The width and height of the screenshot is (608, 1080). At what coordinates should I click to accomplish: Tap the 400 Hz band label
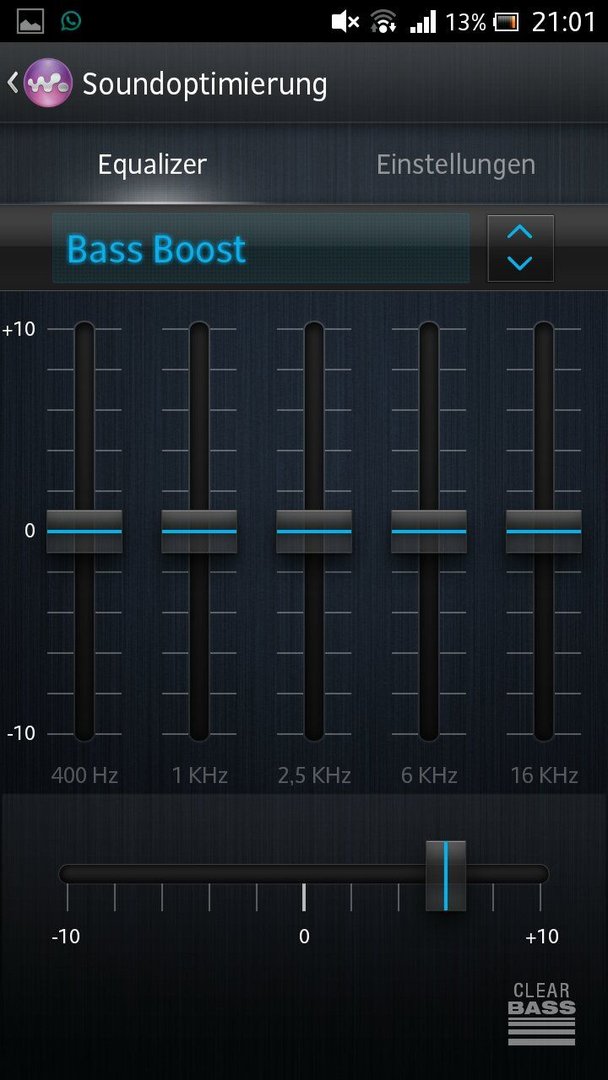pos(84,776)
